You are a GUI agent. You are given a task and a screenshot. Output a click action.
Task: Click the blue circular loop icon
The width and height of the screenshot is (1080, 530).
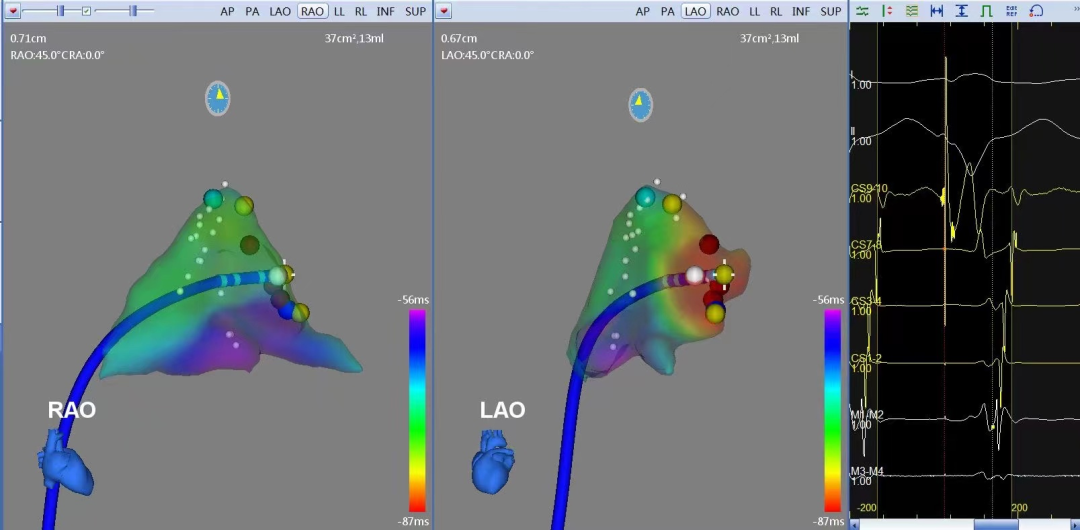[x=1035, y=10]
